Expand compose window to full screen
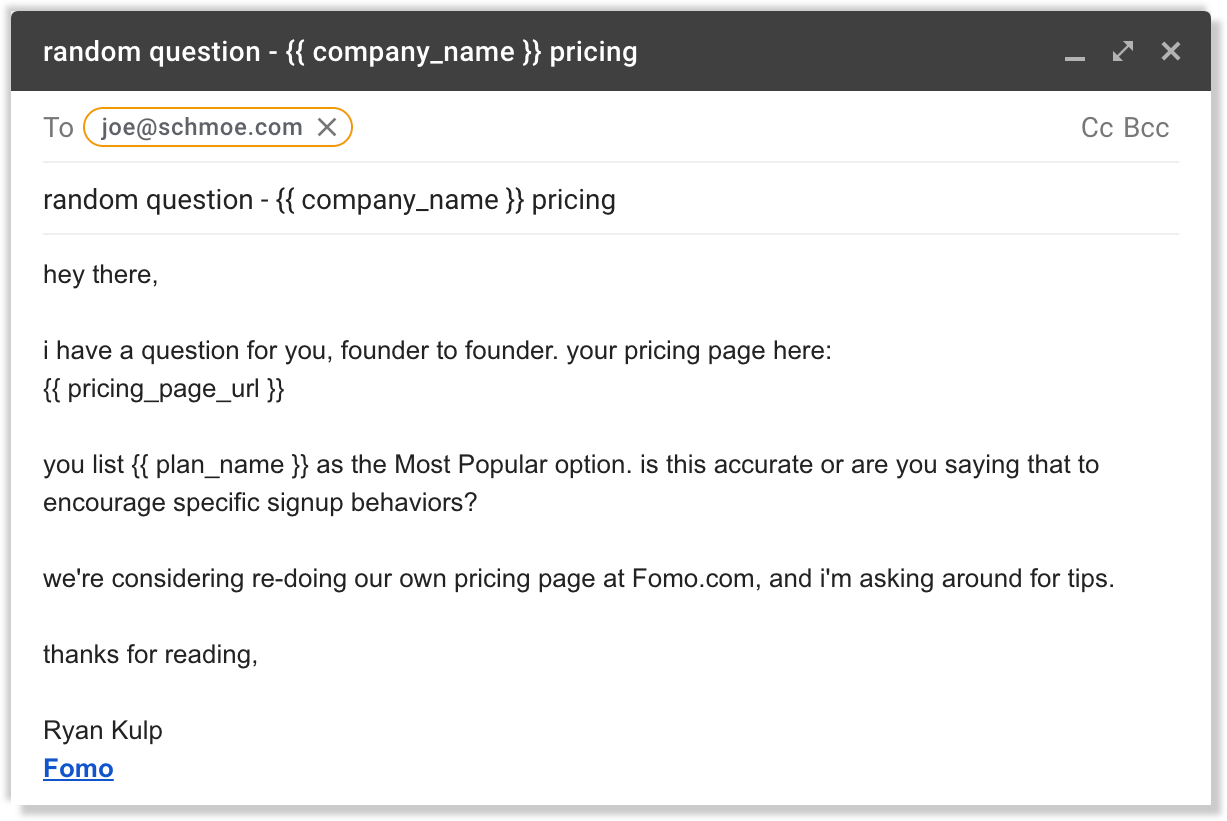 point(1123,51)
